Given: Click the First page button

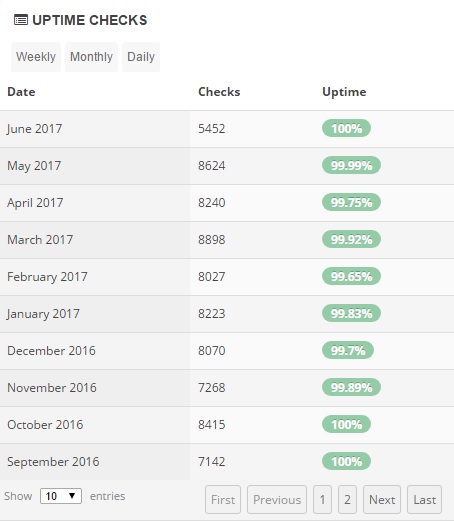Looking at the screenshot, I should [223, 499].
